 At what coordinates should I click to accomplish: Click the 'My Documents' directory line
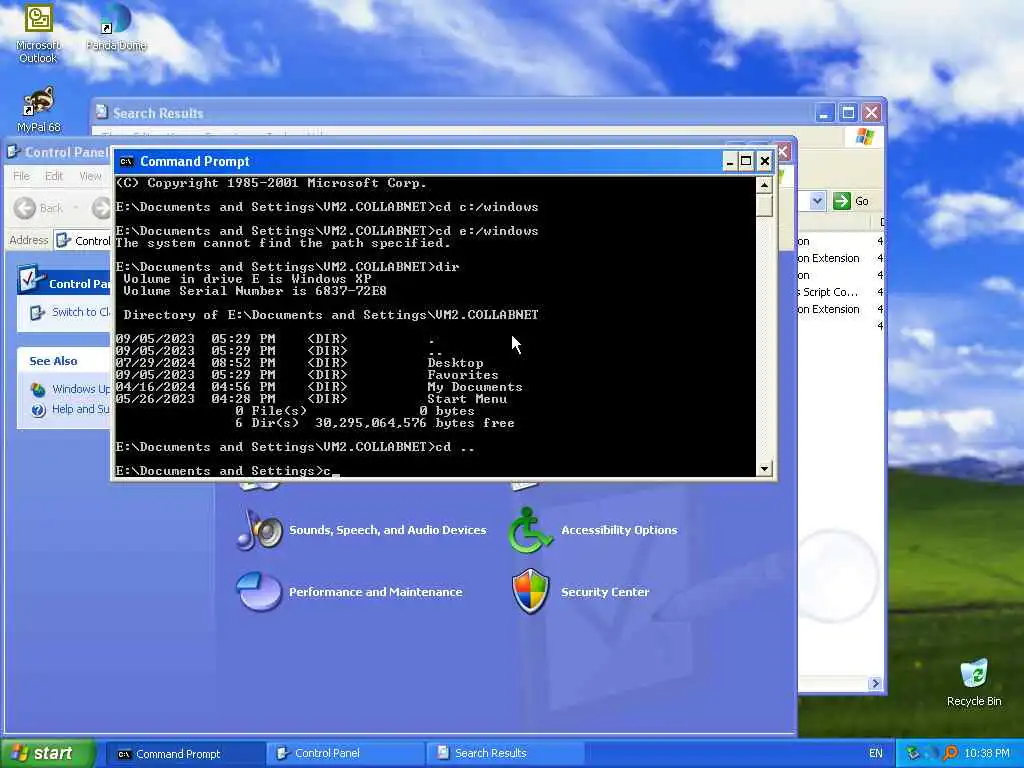(x=319, y=387)
